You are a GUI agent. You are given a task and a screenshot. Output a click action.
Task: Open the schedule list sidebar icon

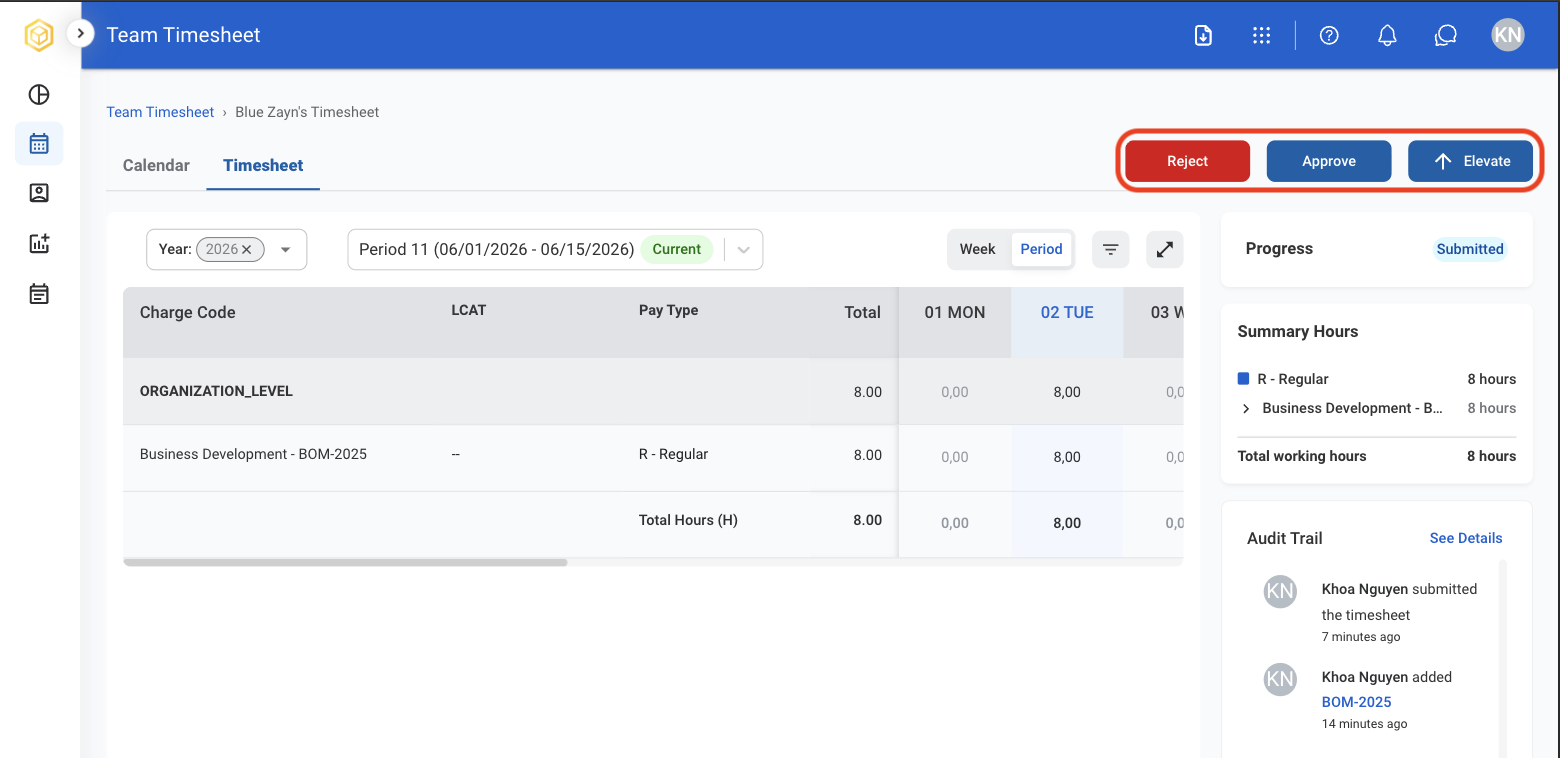coord(39,294)
